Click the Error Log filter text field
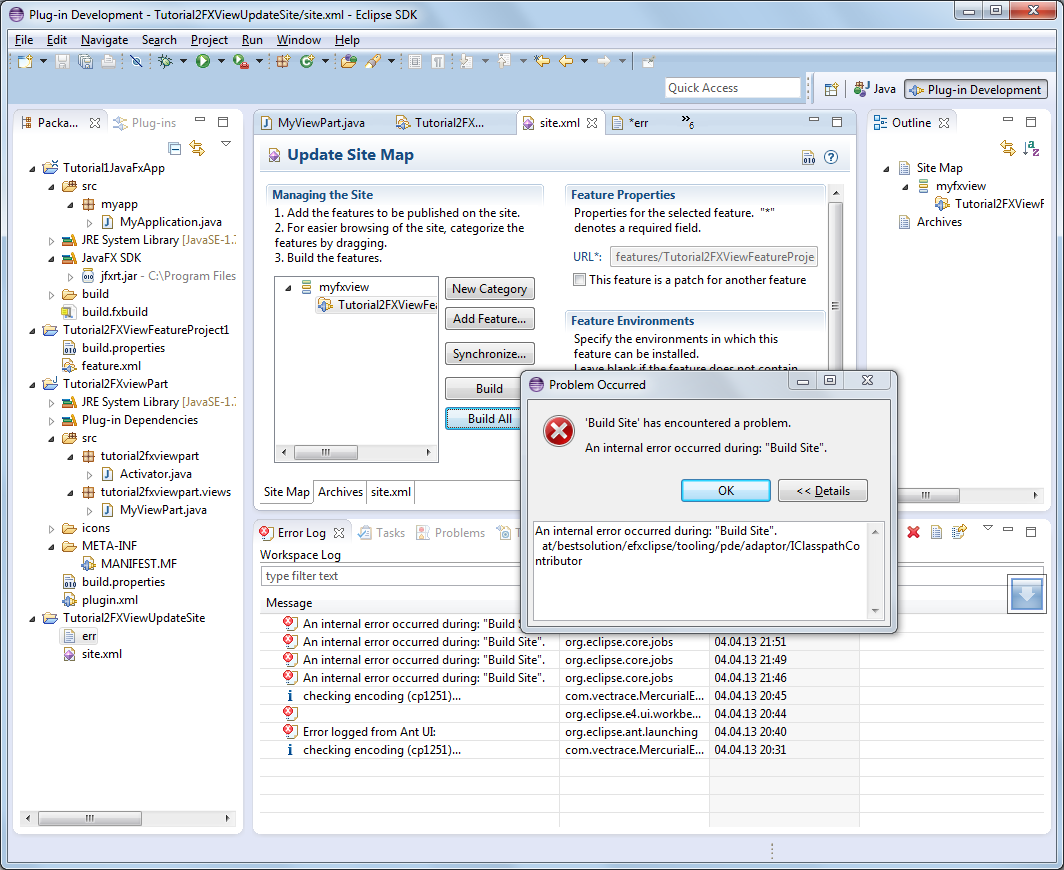1064x870 pixels. pos(390,575)
